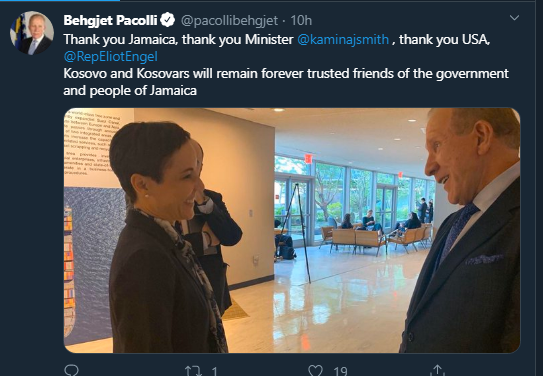Click the 'Thank you Jamaica' opening text
The width and height of the screenshot is (543, 376).
pos(120,39)
